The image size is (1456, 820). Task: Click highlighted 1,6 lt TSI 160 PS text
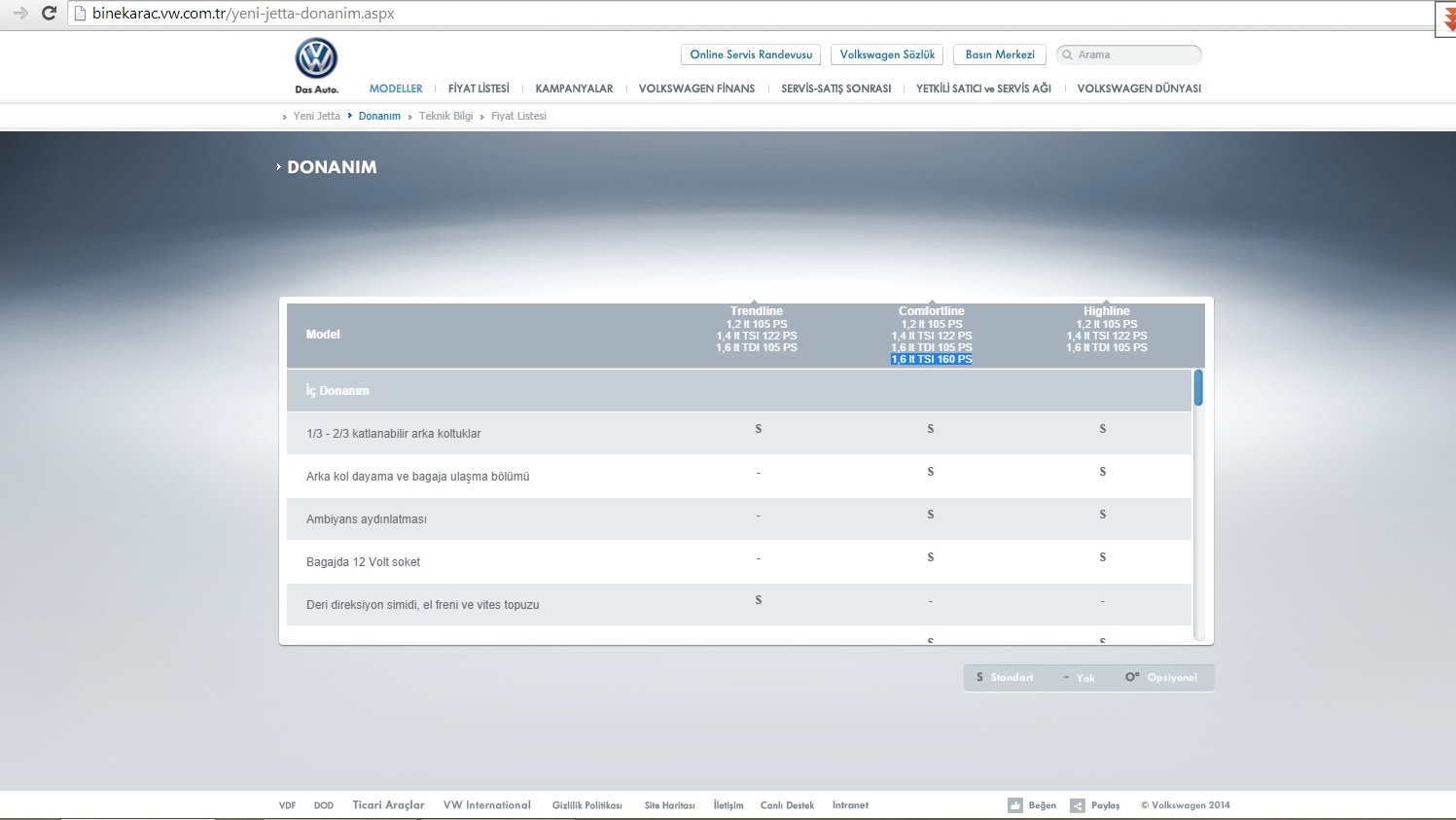coord(932,359)
